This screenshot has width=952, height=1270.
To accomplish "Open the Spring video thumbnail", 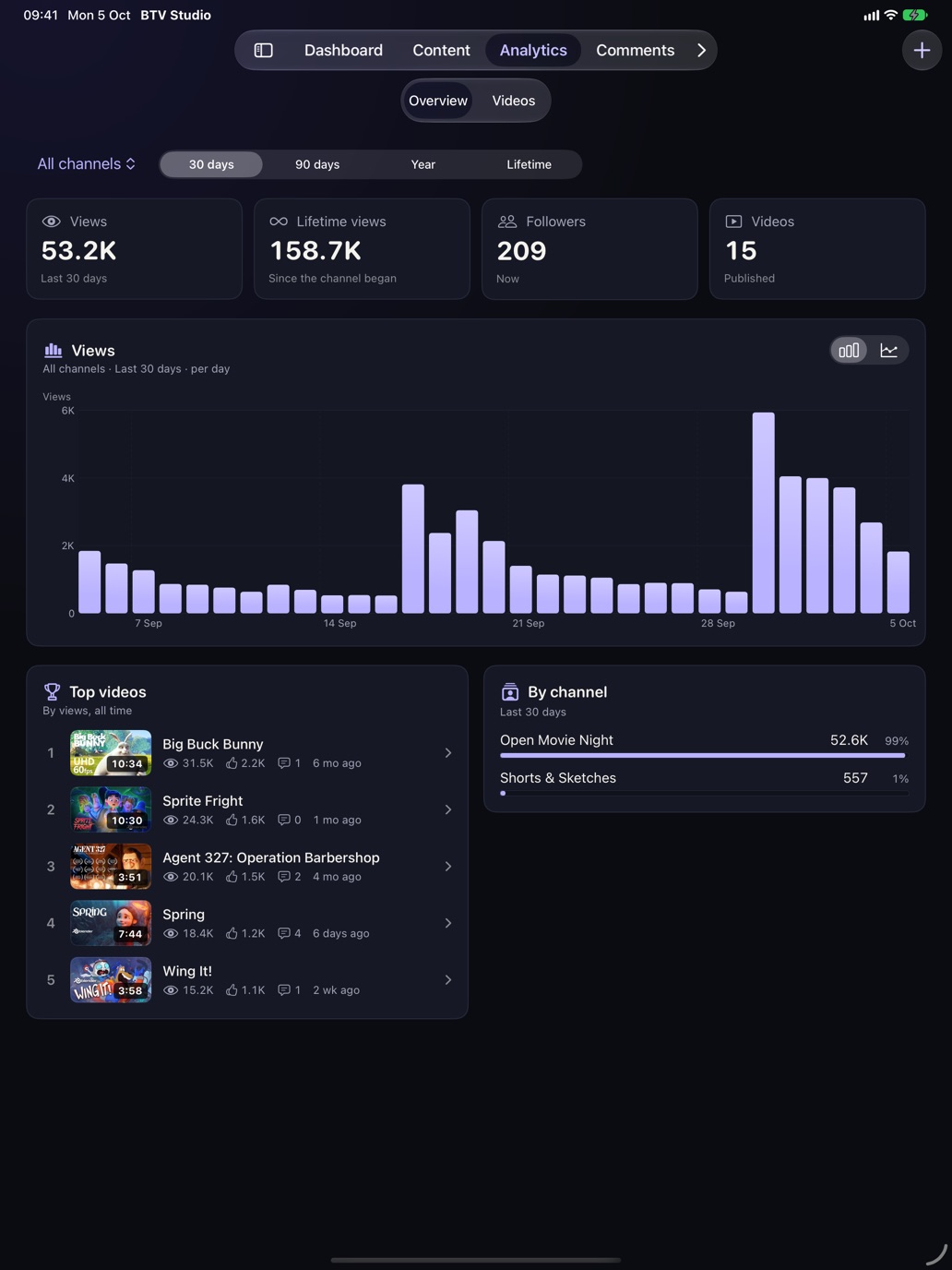I will tap(111, 923).
